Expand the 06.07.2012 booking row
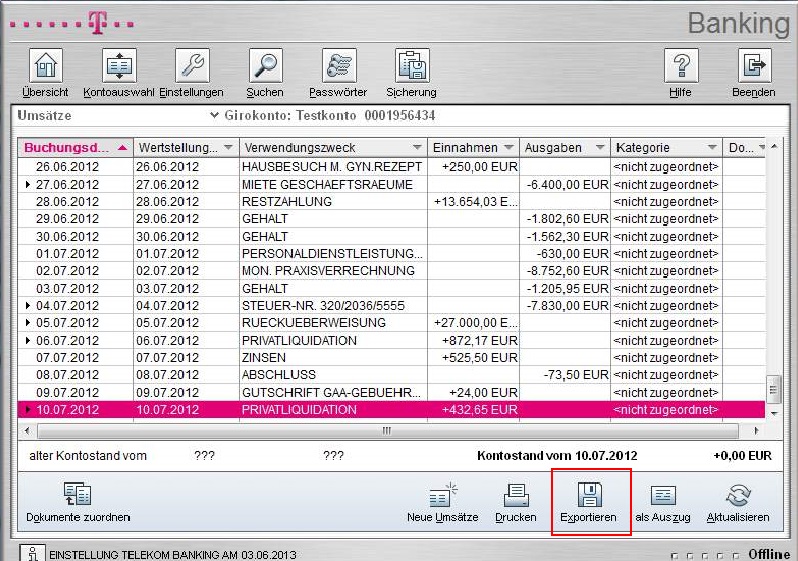 click(x=27, y=340)
